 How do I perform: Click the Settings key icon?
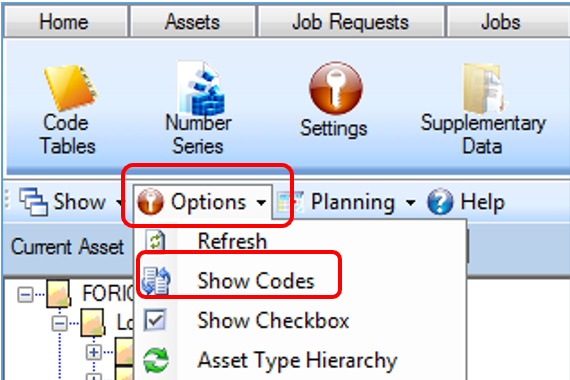336,88
